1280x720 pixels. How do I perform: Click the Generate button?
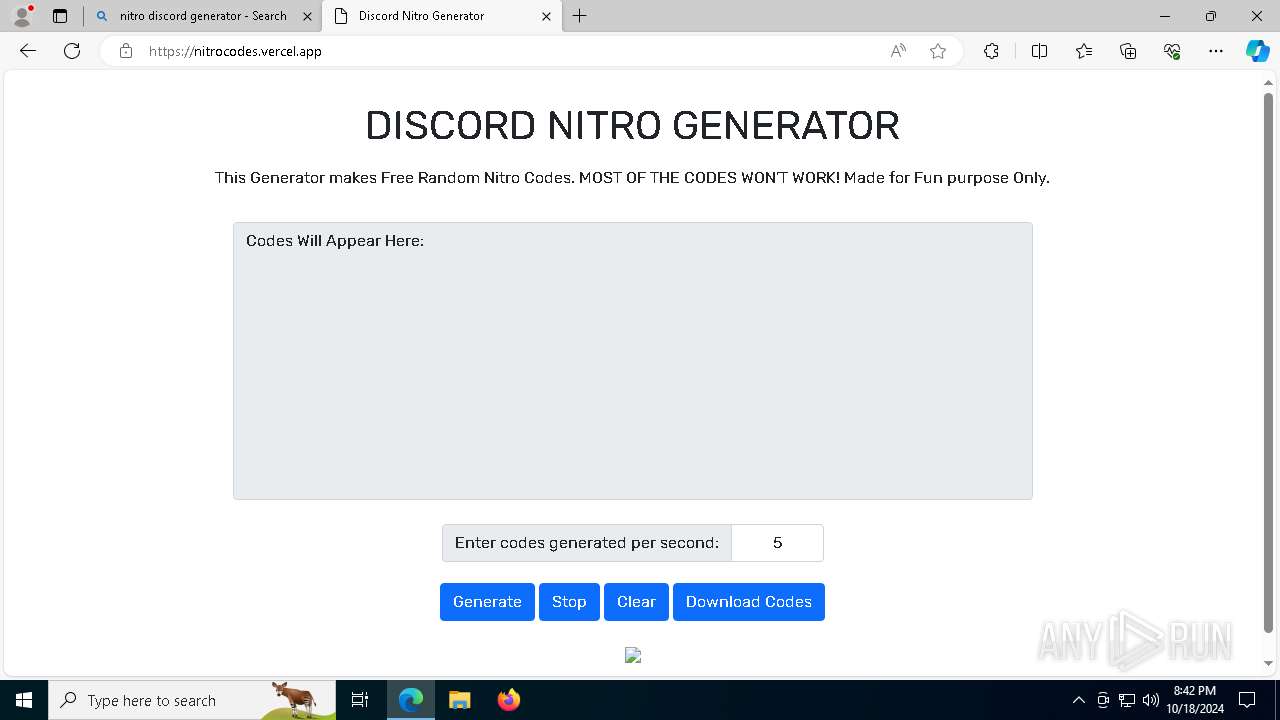pos(487,602)
